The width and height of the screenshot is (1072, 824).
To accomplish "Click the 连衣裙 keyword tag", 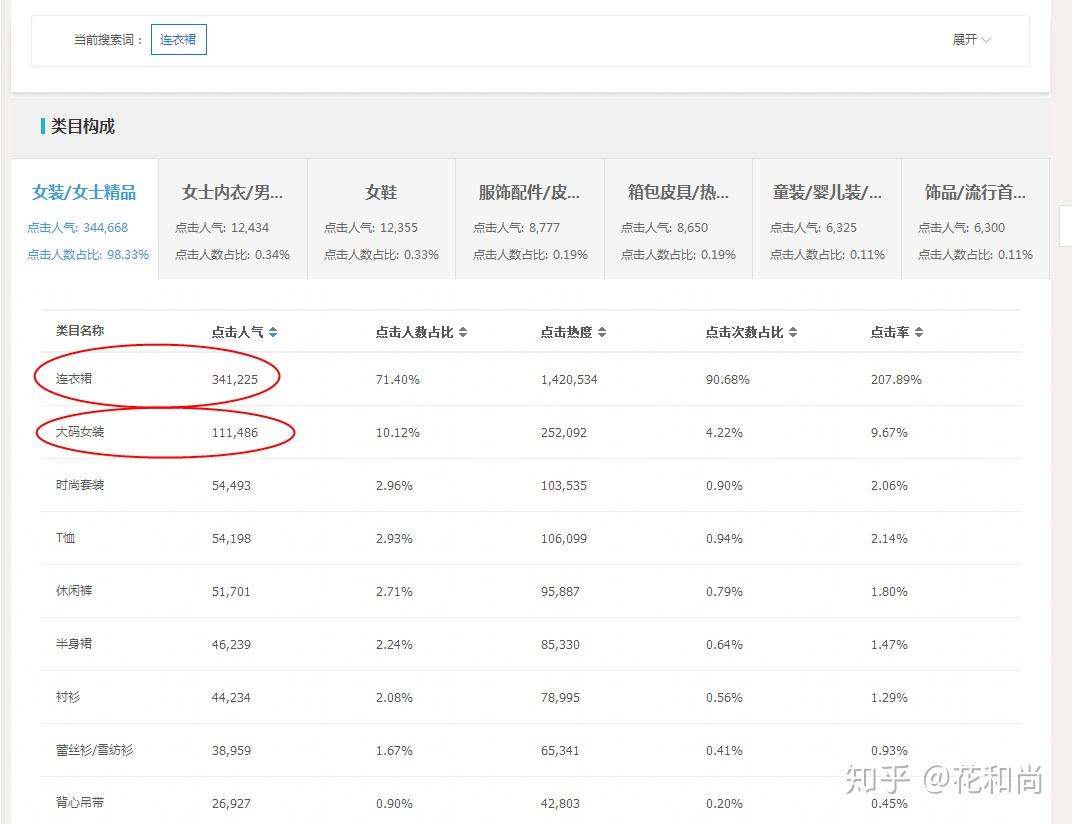I will [x=178, y=40].
